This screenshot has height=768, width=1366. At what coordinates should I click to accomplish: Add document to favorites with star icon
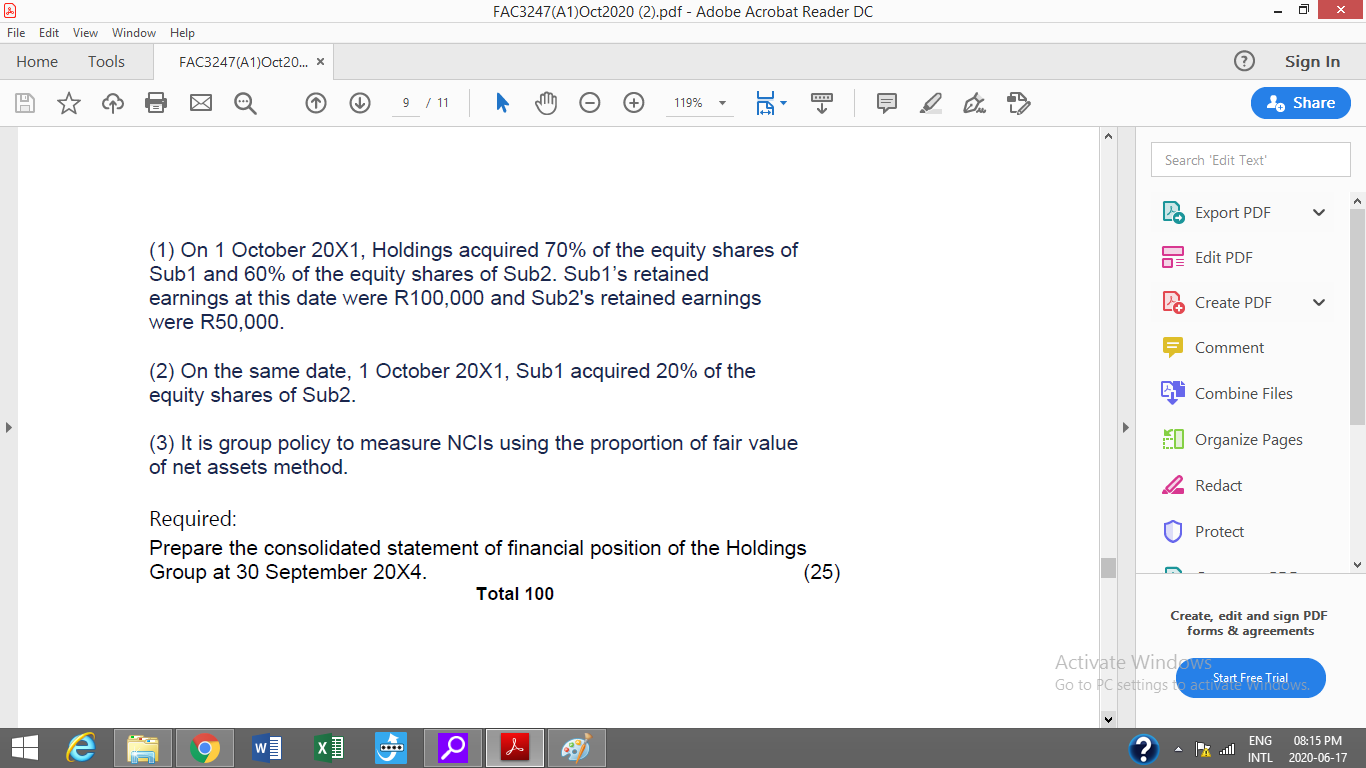(x=68, y=103)
